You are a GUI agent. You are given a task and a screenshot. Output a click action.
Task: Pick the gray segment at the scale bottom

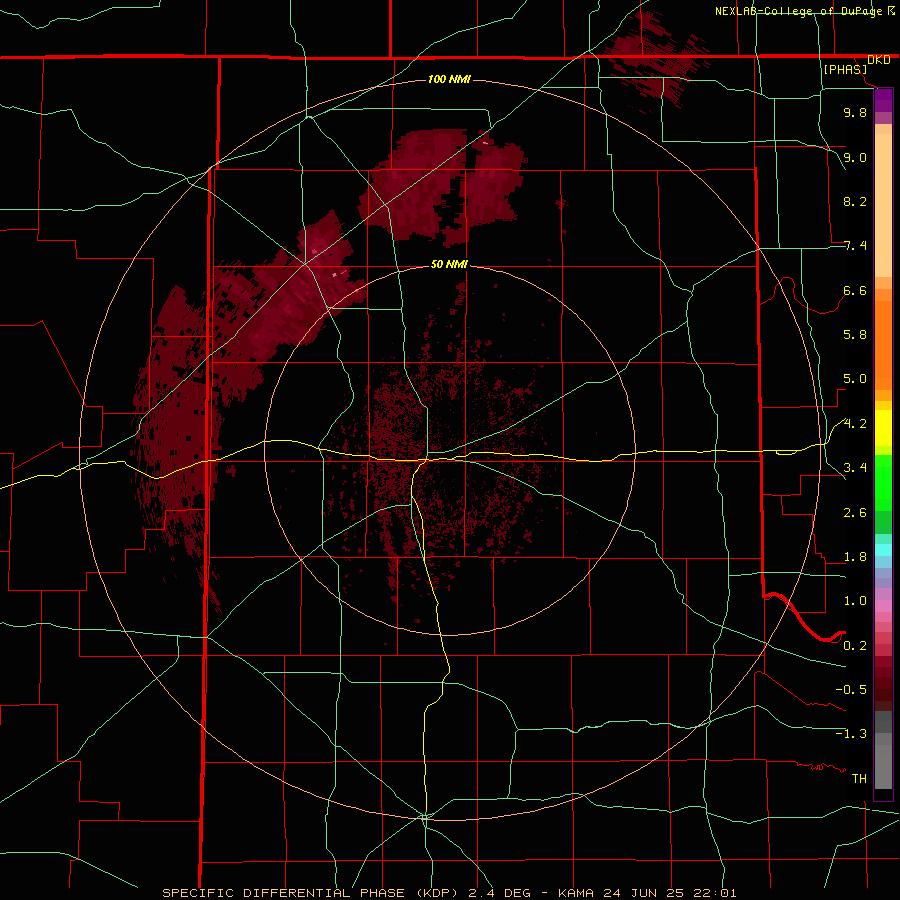[x=883, y=766]
